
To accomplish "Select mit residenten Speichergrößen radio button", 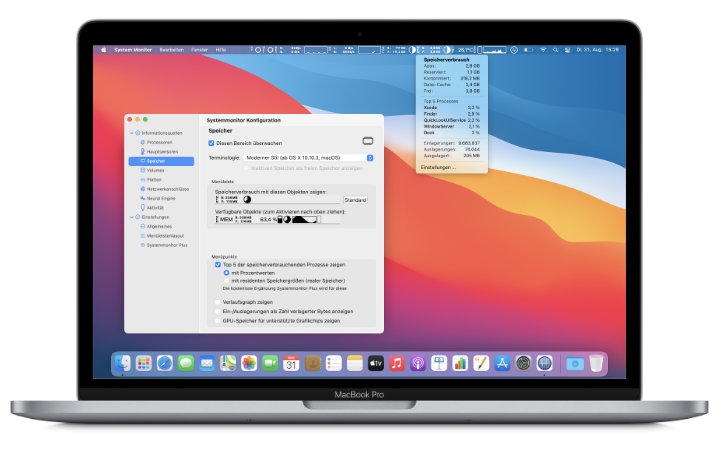I will click(x=226, y=281).
